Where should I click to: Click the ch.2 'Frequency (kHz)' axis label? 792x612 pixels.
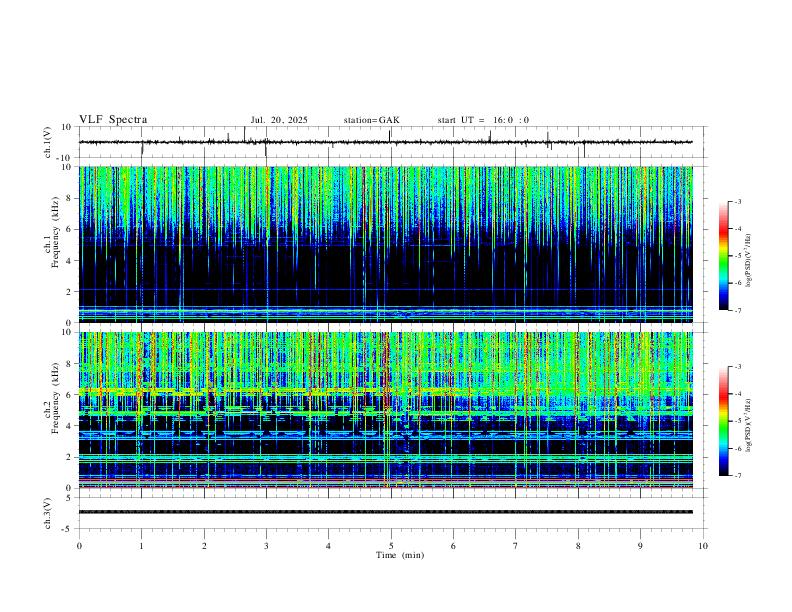[55, 398]
